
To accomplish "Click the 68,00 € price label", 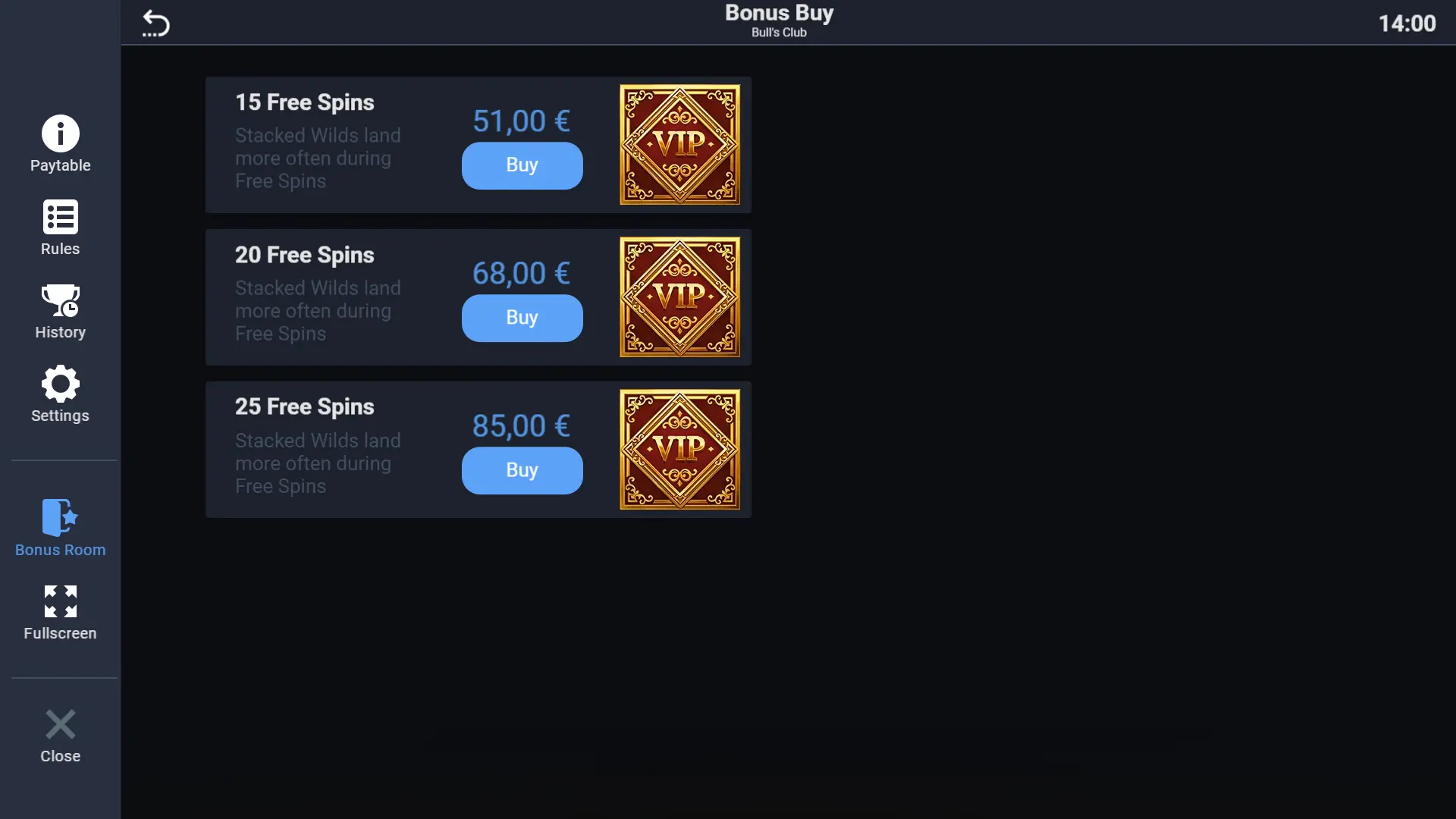I will 521,274.
